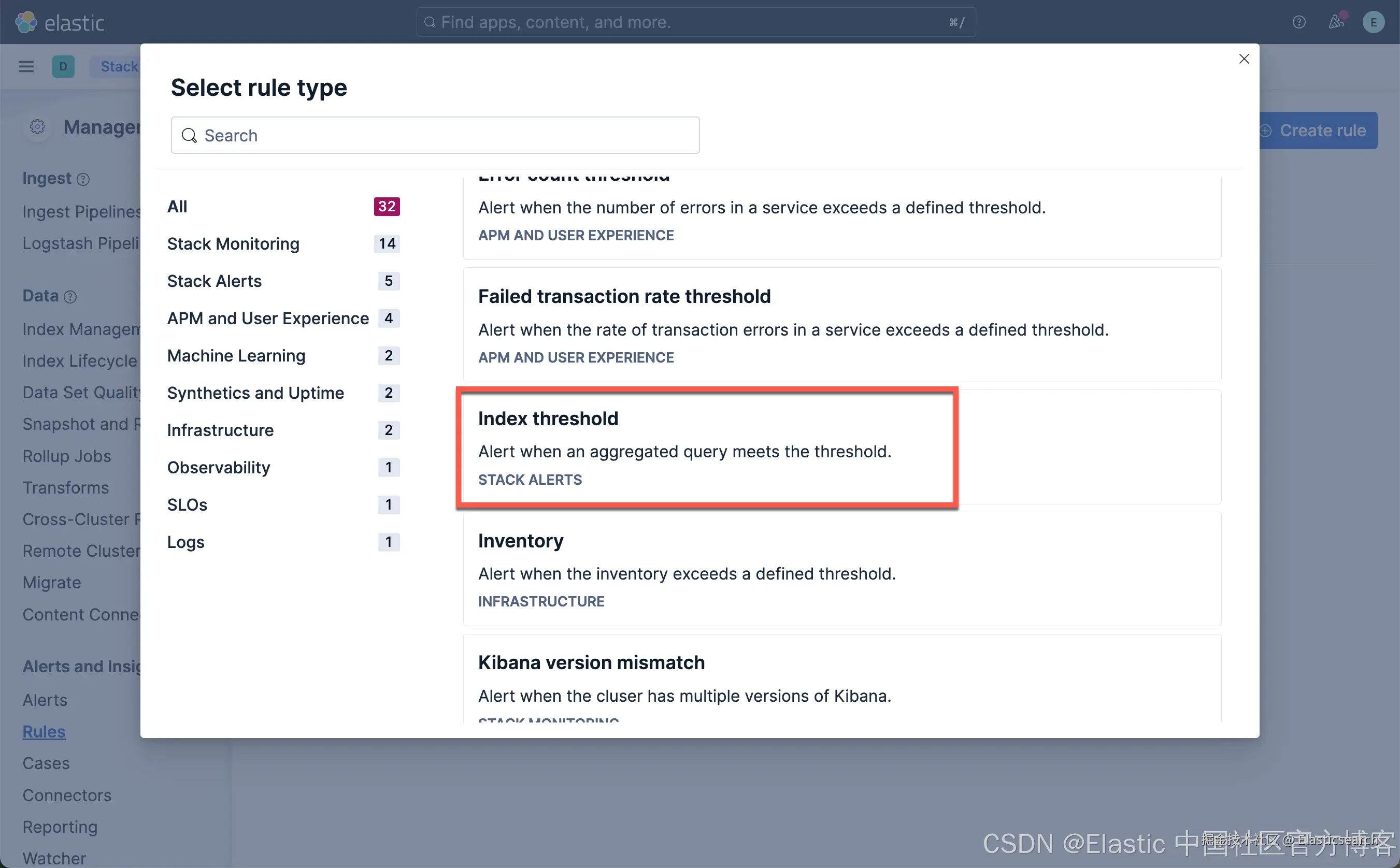Open the newsfeed notifications icon
This screenshot has height=868, width=1400.
tap(1336, 22)
